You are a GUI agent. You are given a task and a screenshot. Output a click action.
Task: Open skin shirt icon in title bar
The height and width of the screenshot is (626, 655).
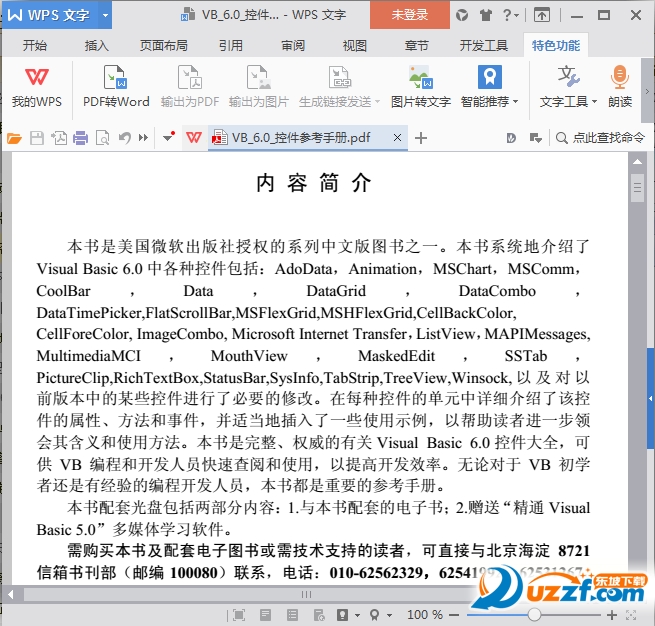click(x=485, y=15)
